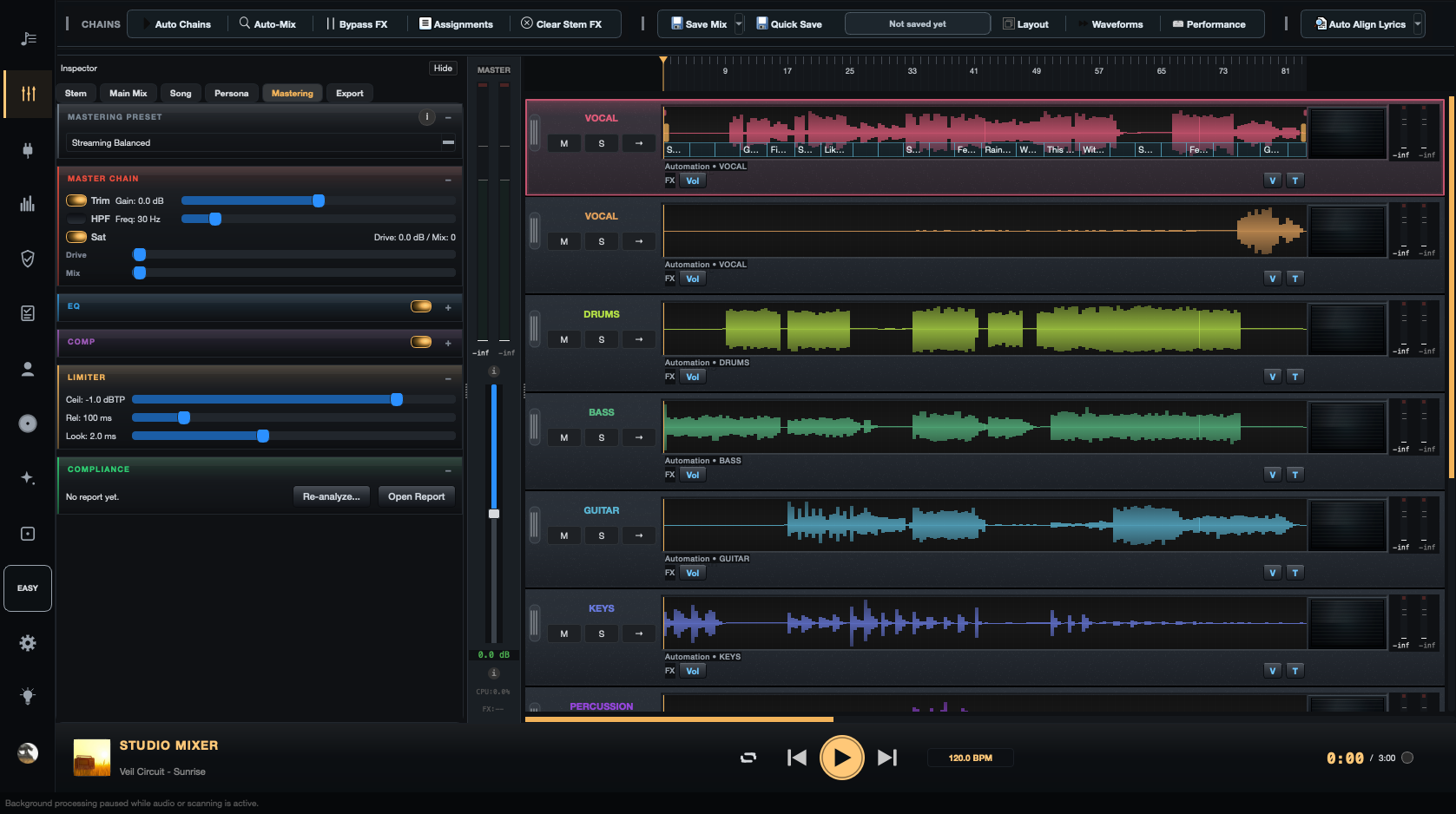
Task: Open the Streaming Balanced preset dropdown
Action: 260,142
